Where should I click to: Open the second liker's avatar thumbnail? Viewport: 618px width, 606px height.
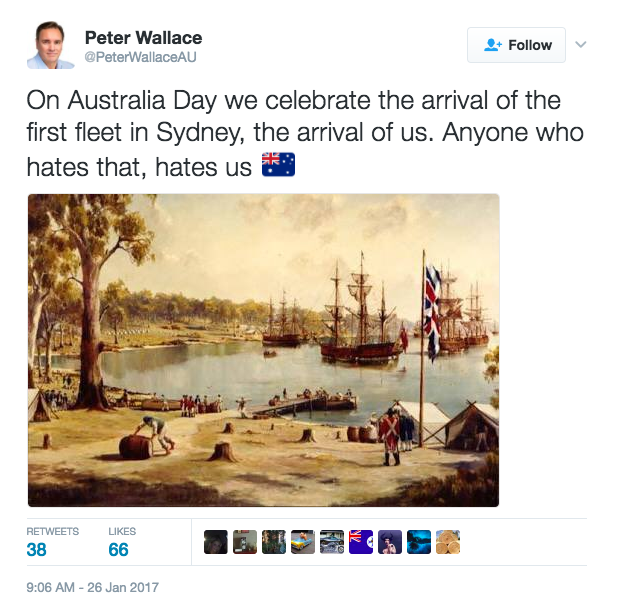pos(245,542)
